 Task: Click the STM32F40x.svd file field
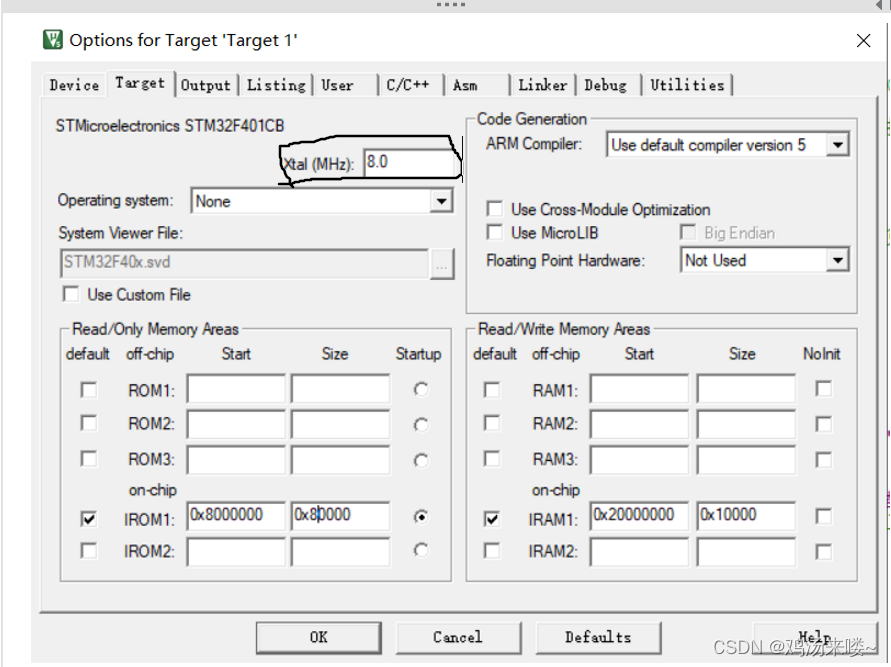tap(244, 262)
